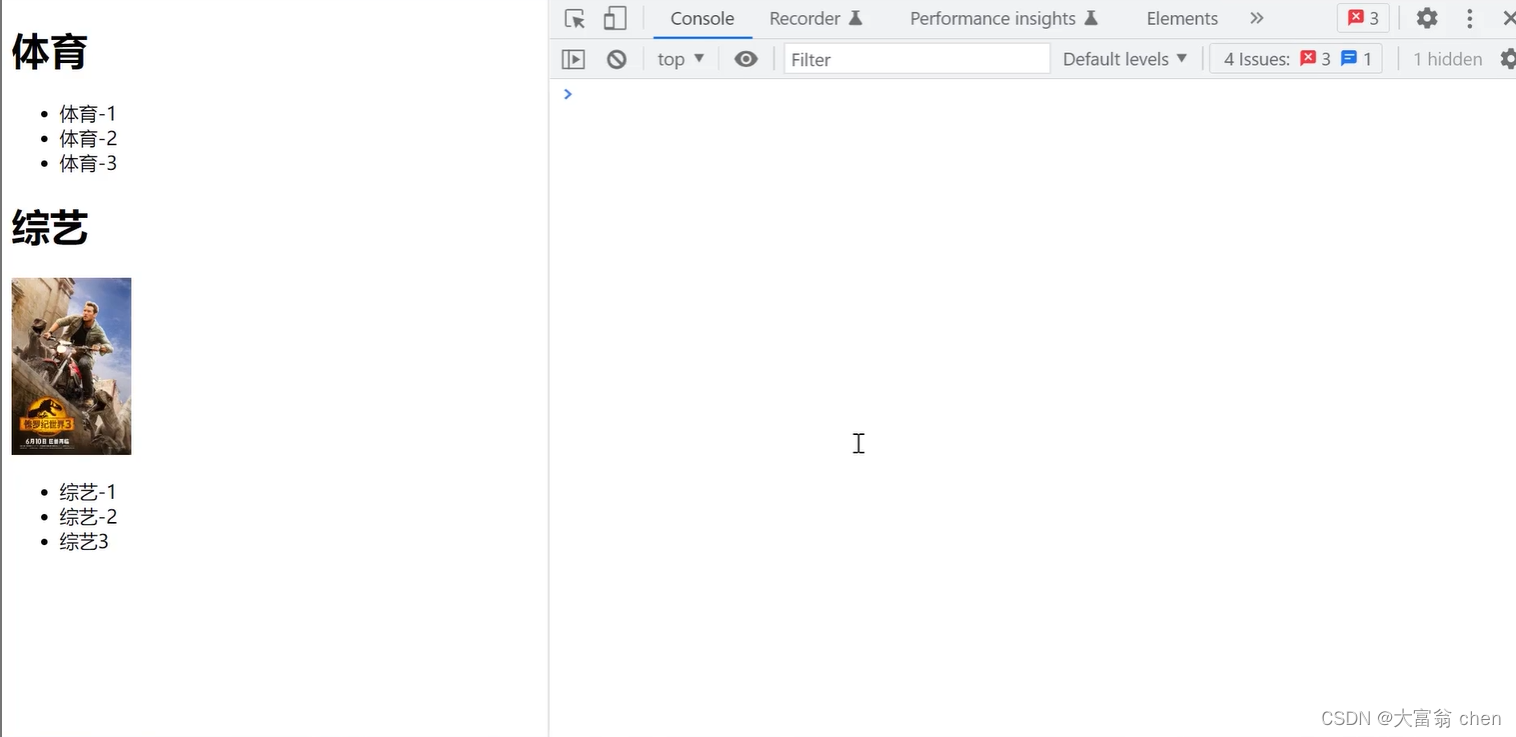
Task: Focus the console Filter input field
Action: [917, 59]
